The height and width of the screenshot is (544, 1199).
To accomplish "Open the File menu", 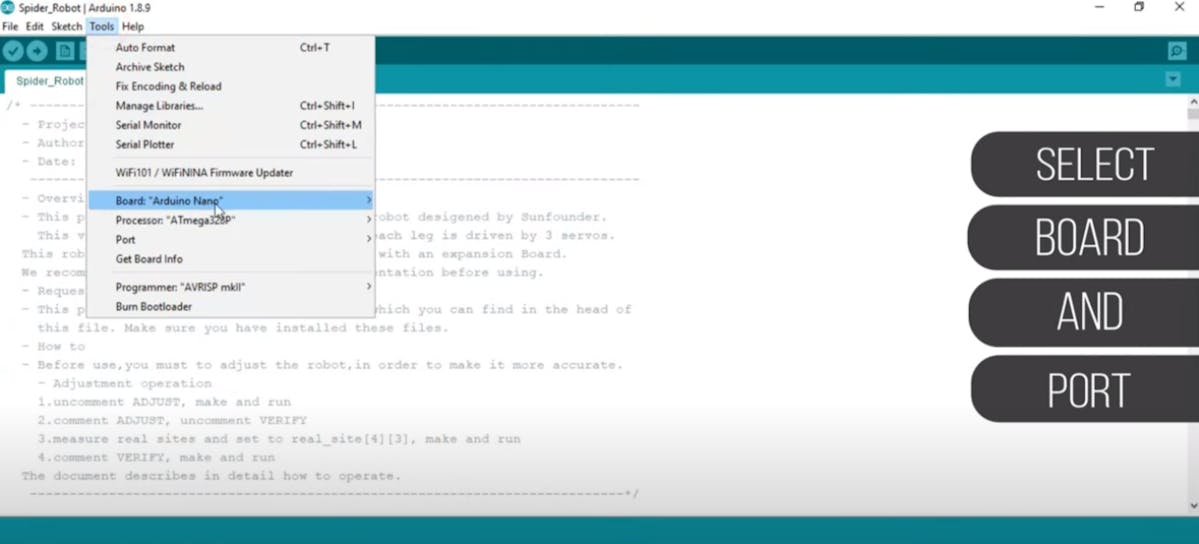I will [x=10, y=27].
